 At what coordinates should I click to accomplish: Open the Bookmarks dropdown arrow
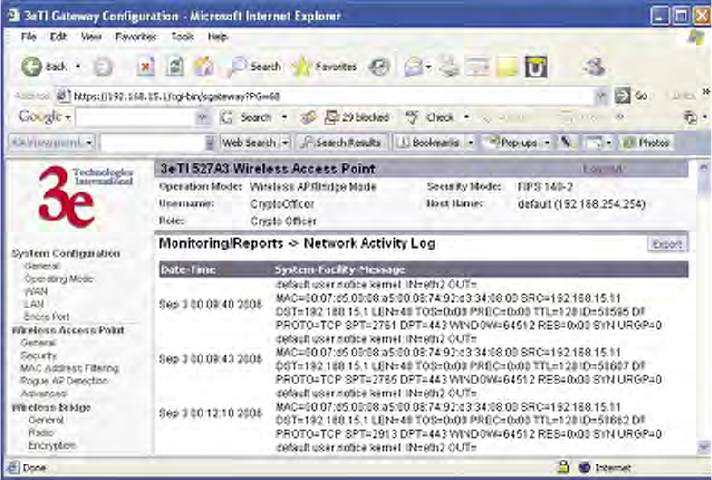click(x=470, y=143)
